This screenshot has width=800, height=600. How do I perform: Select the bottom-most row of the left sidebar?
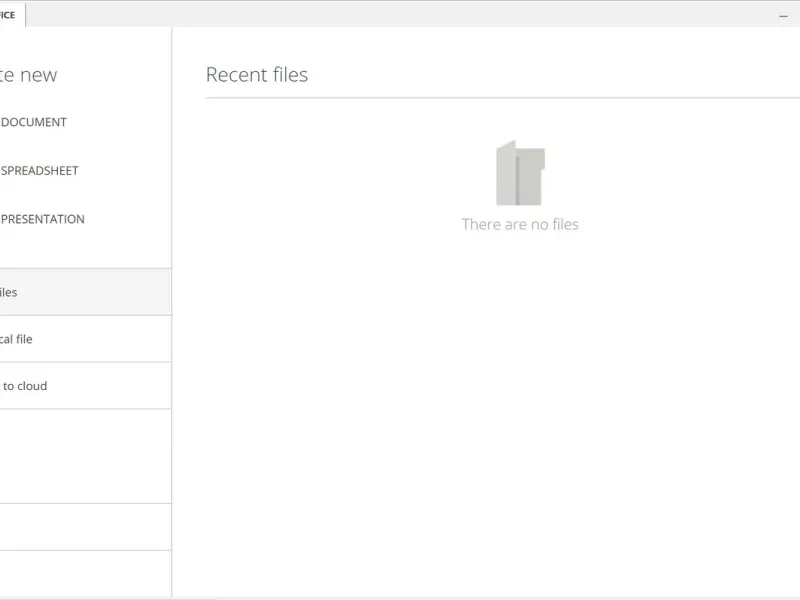(85, 572)
